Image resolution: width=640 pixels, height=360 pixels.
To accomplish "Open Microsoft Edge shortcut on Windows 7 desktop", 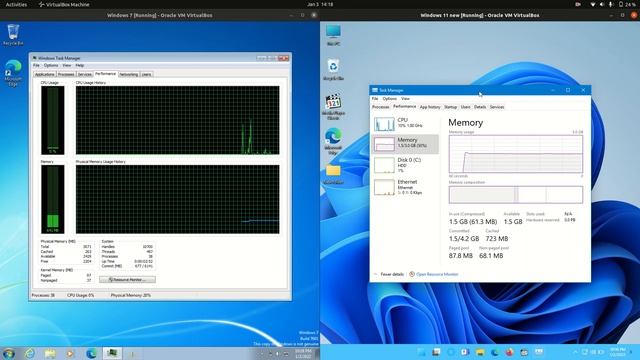I will coord(13,73).
